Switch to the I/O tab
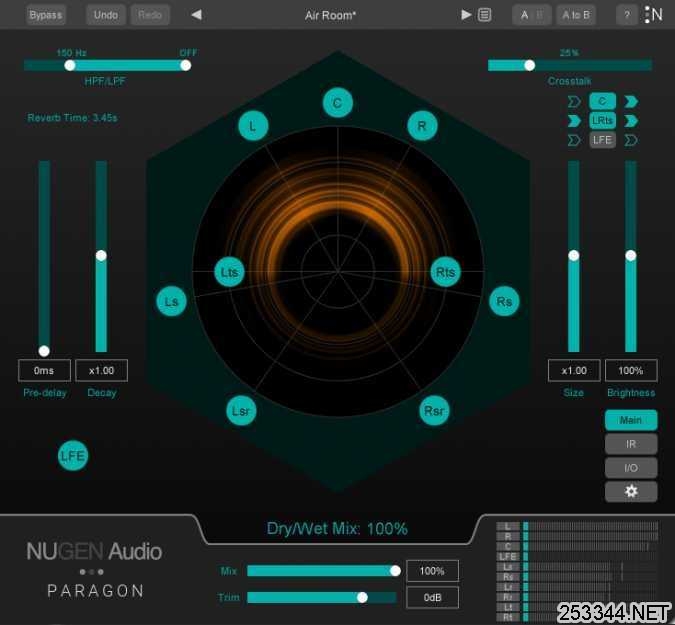This screenshot has width=675, height=625. point(631,467)
